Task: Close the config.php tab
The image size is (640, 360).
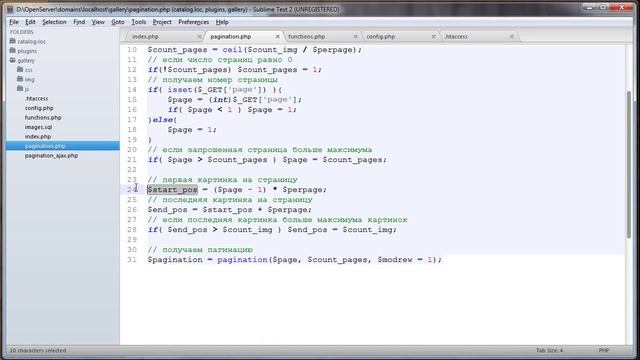Action: click(x=433, y=37)
